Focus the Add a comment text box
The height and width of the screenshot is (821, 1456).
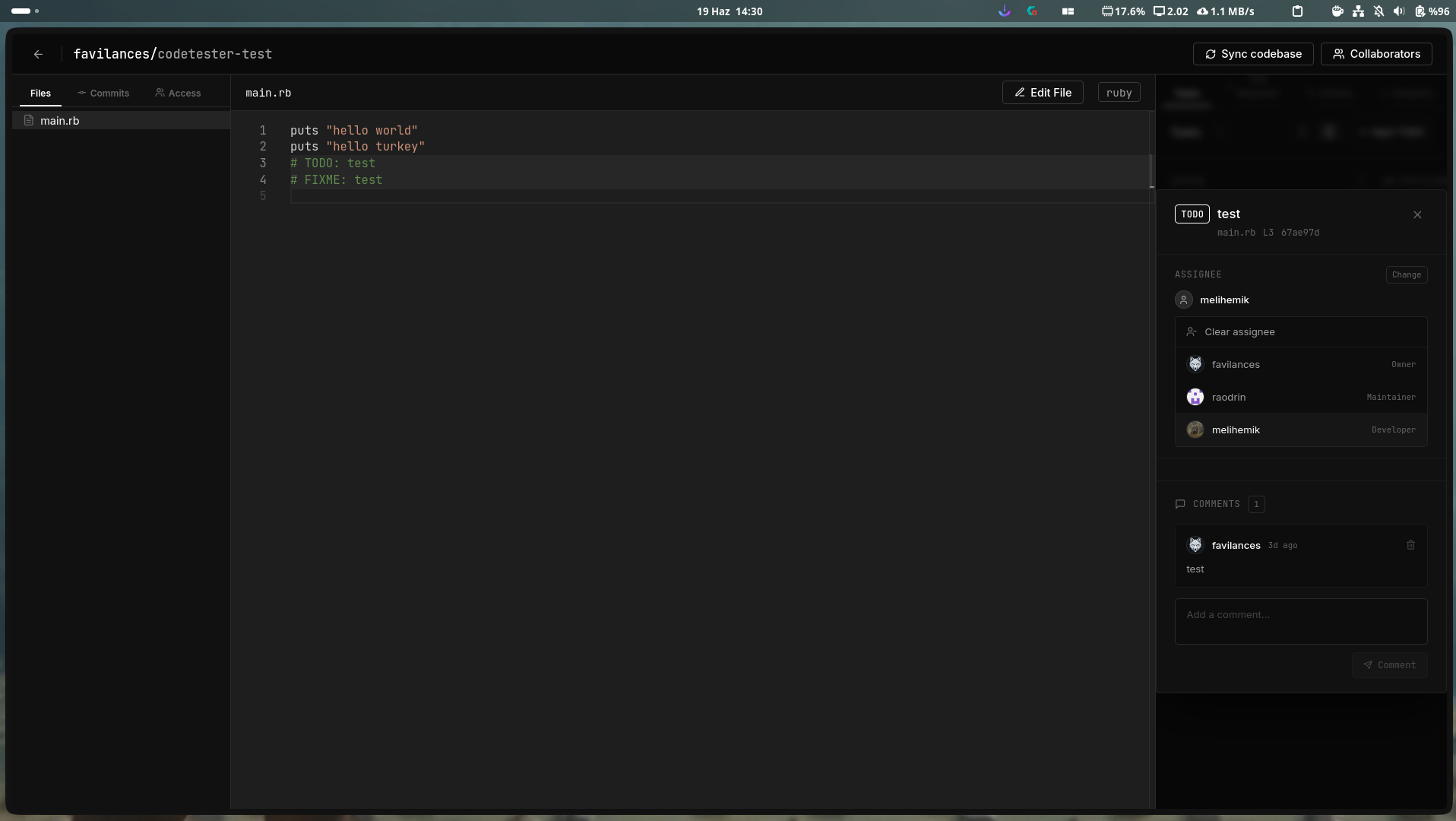tap(1301, 621)
